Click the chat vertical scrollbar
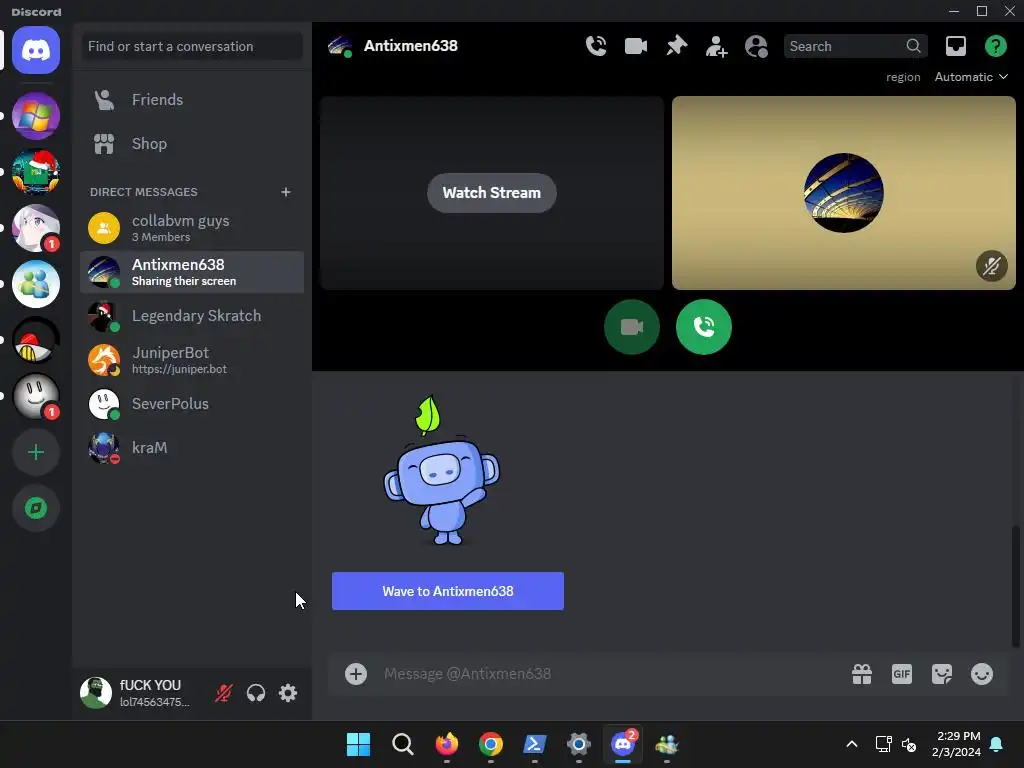 tap(1015, 586)
